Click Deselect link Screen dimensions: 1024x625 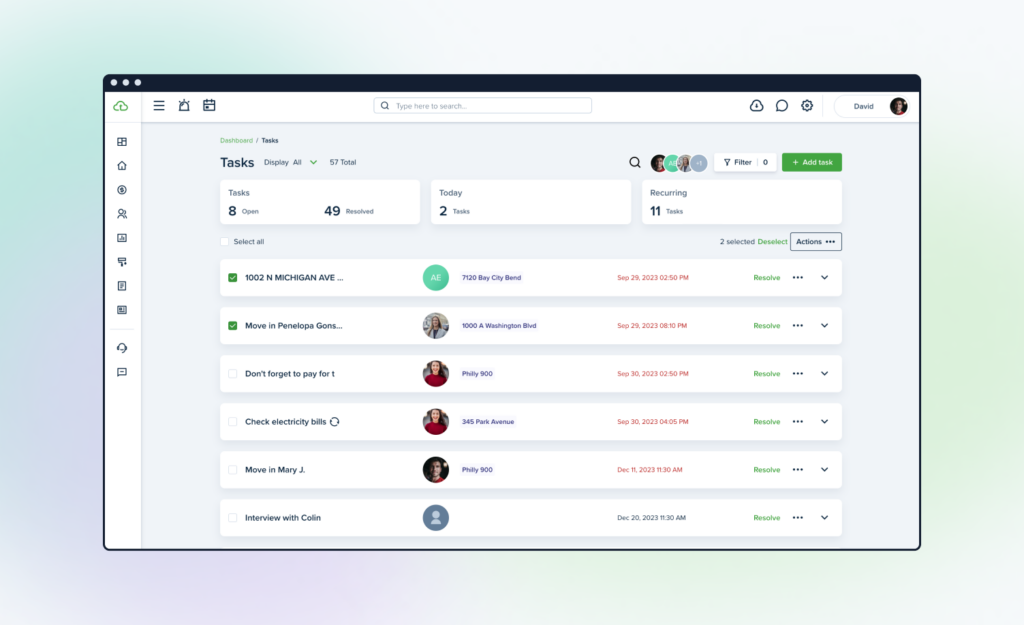click(x=772, y=242)
